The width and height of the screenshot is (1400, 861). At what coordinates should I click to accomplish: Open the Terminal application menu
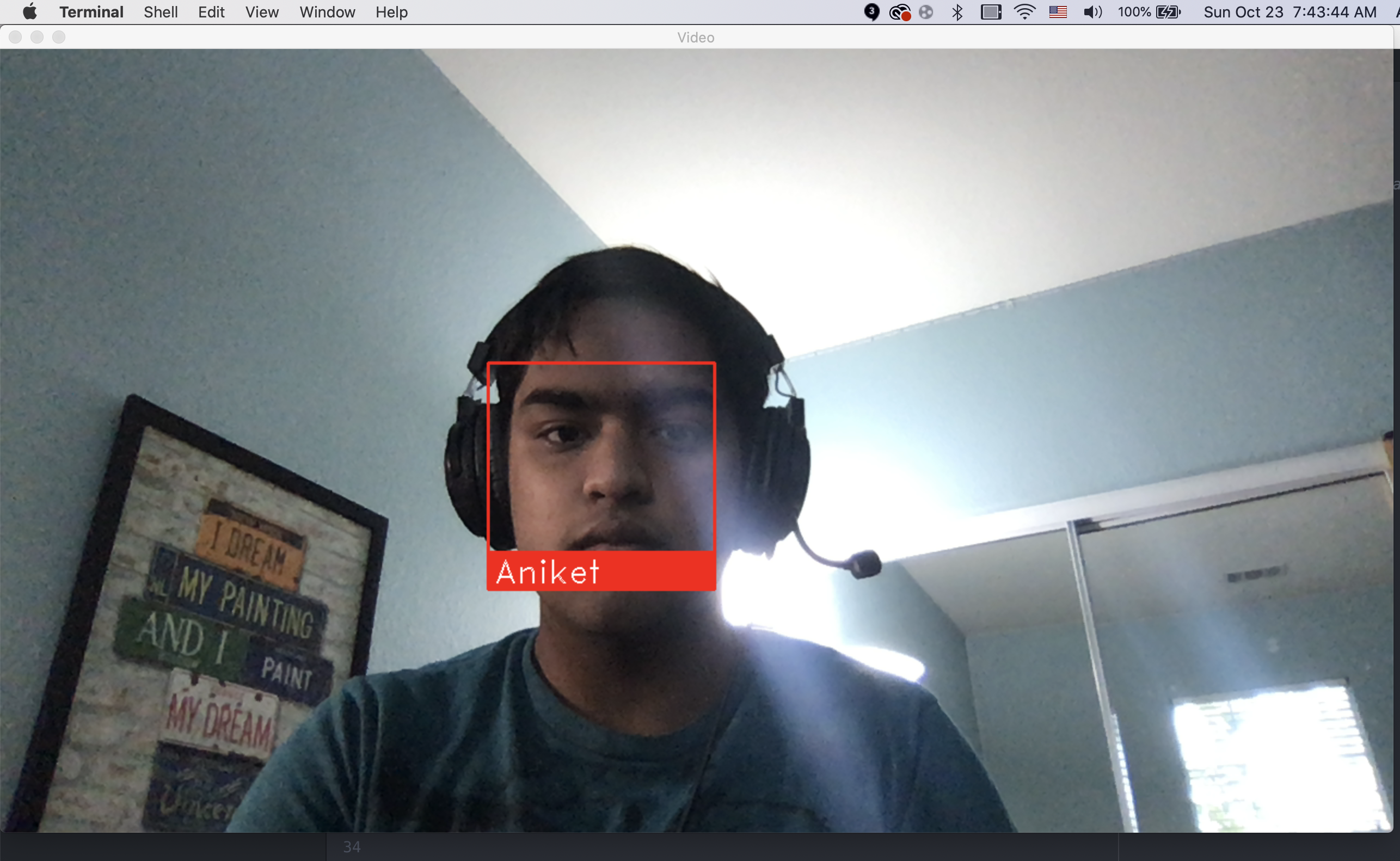91,12
